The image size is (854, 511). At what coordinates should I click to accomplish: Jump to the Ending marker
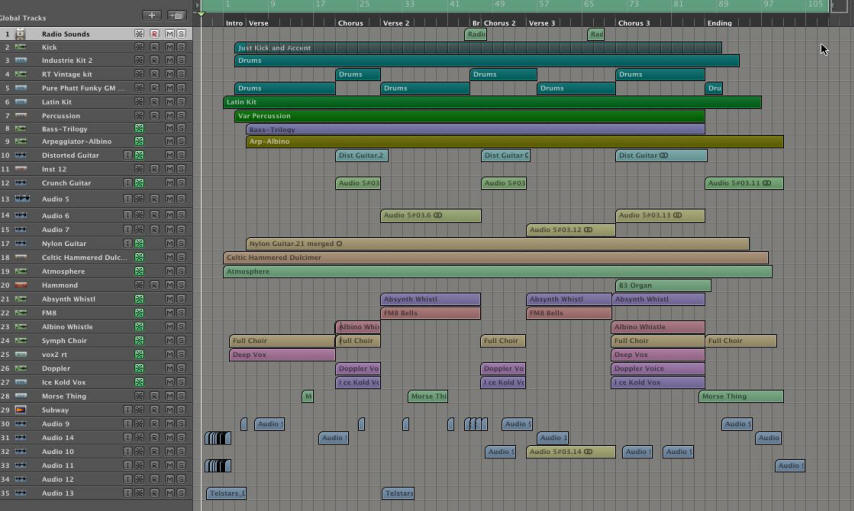(719, 23)
